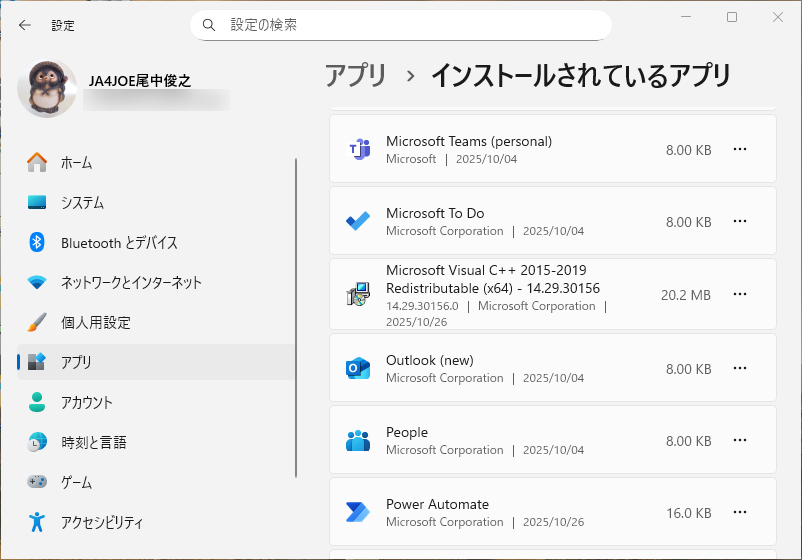Image resolution: width=802 pixels, height=560 pixels.
Task: Click the sidebar vertical scrollbar
Action: coord(296,318)
